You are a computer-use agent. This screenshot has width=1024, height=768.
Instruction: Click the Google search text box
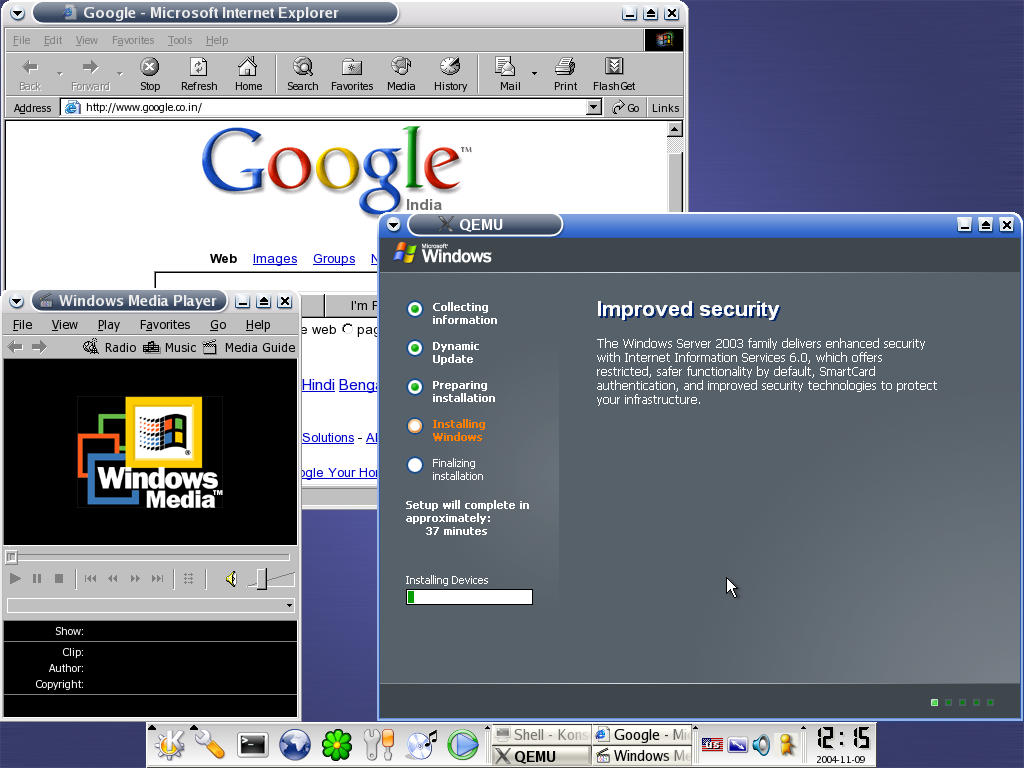[266, 281]
